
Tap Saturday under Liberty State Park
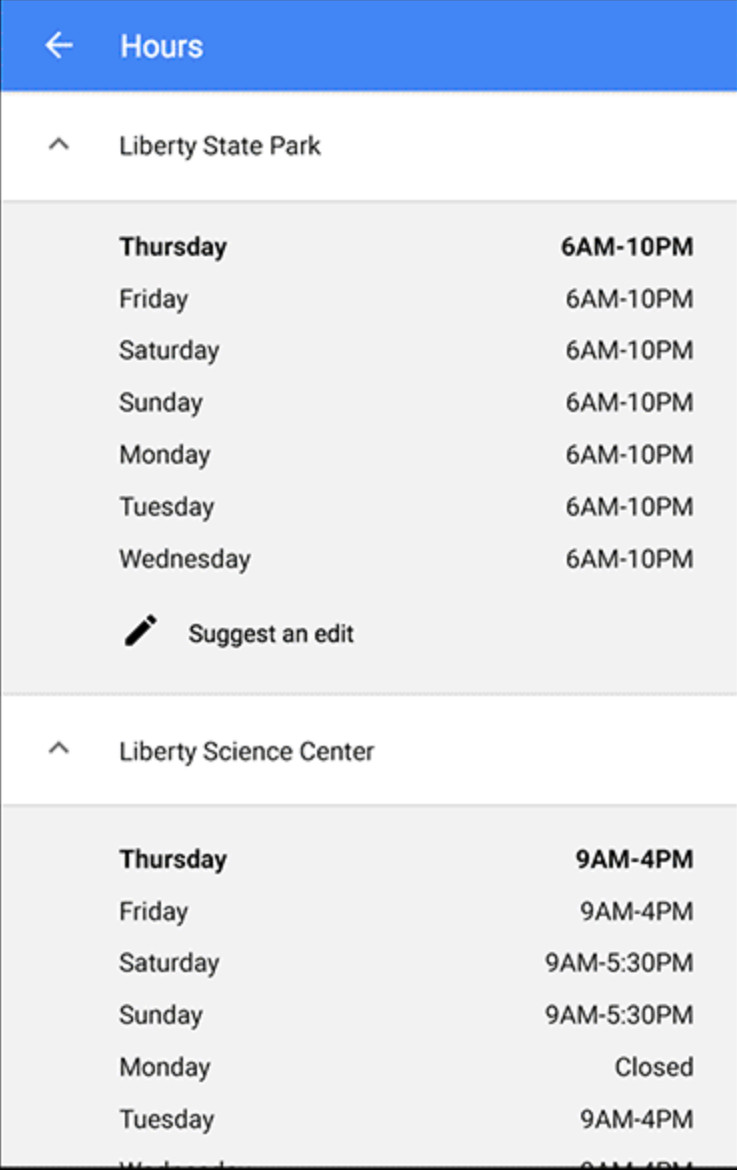pyautogui.click(x=169, y=351)
